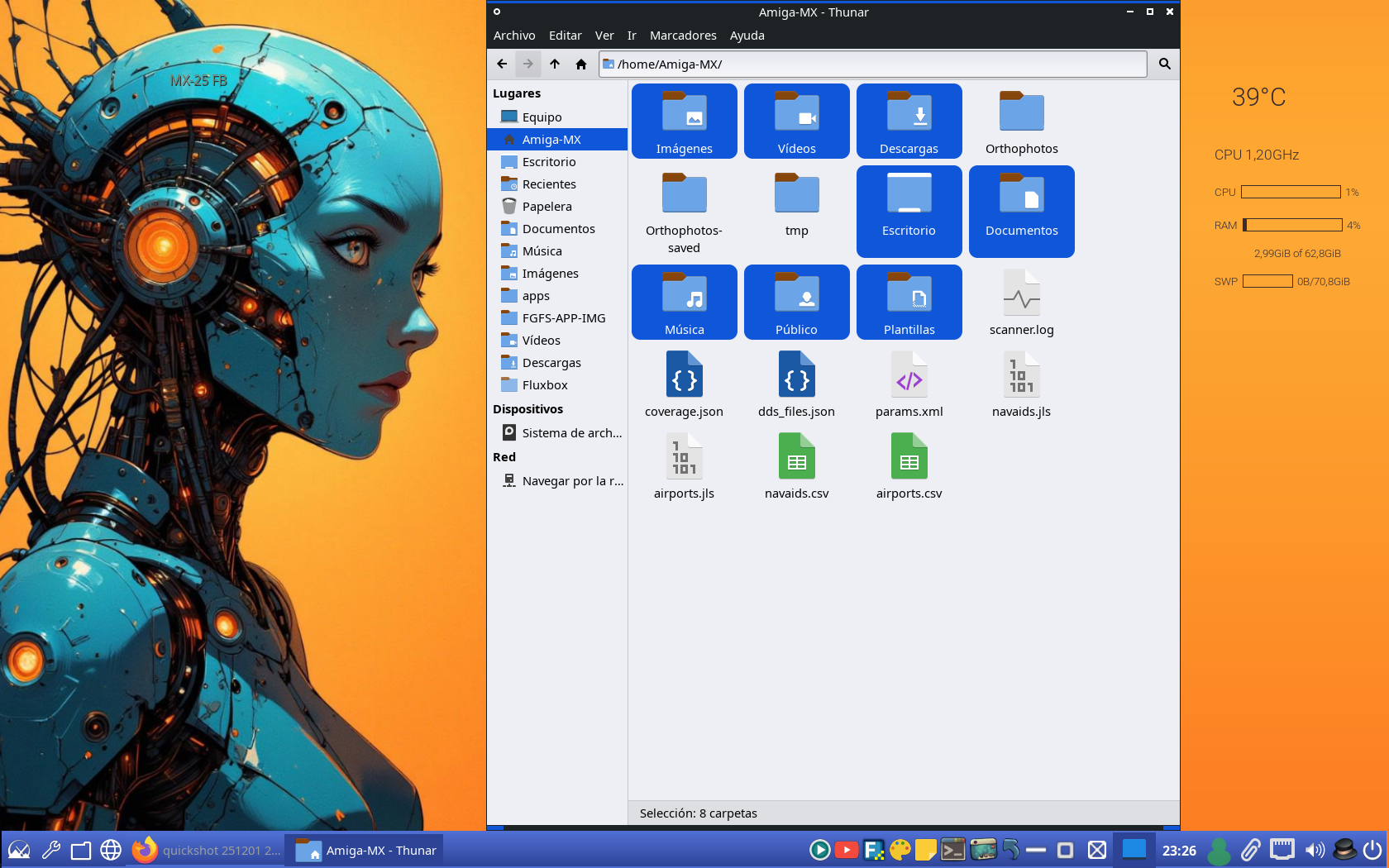Screen dimensions: 1389x868
Task: Click the 23:26 taskbar clock
Action: (x=1179, y=851)
